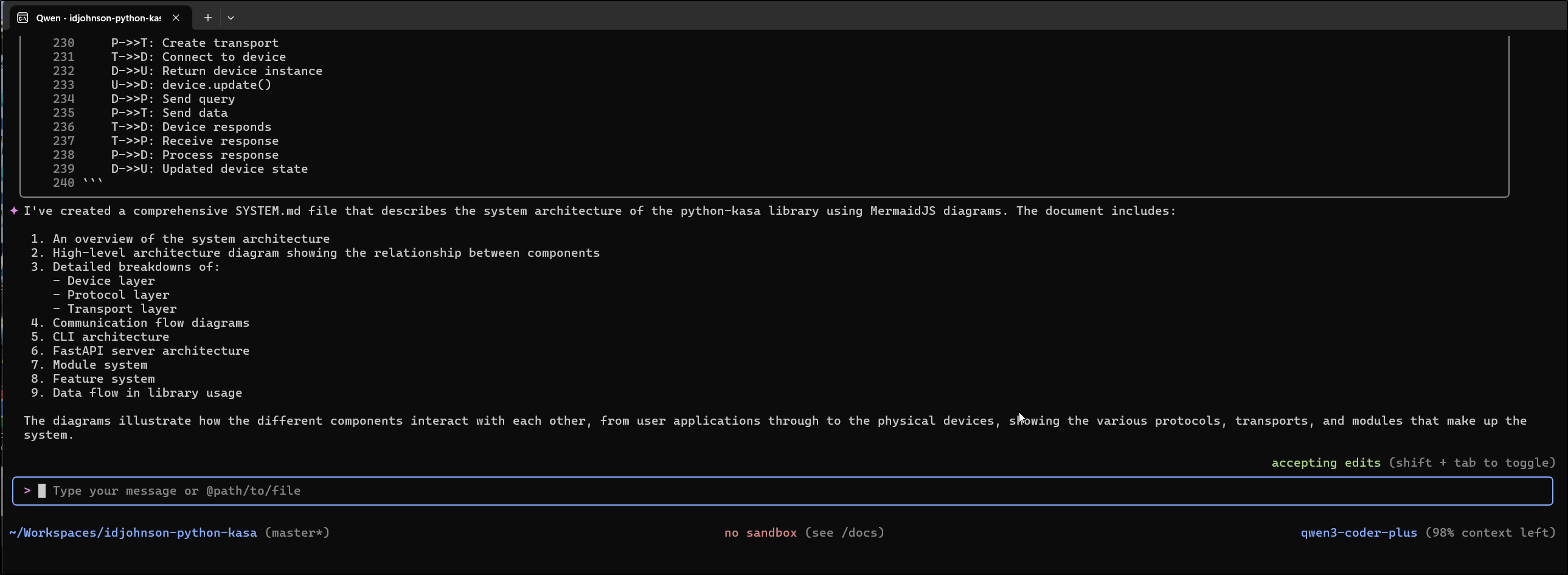
Task: Click the sparkle icon before the response
Action: 14,211
